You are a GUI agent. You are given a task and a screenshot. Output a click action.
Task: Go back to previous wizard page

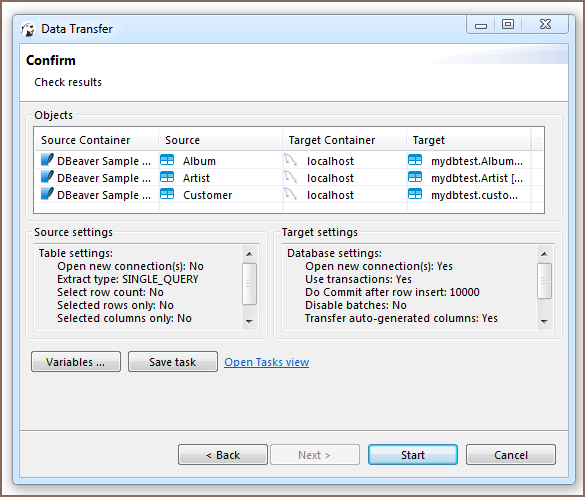click(x=223, y=454)
